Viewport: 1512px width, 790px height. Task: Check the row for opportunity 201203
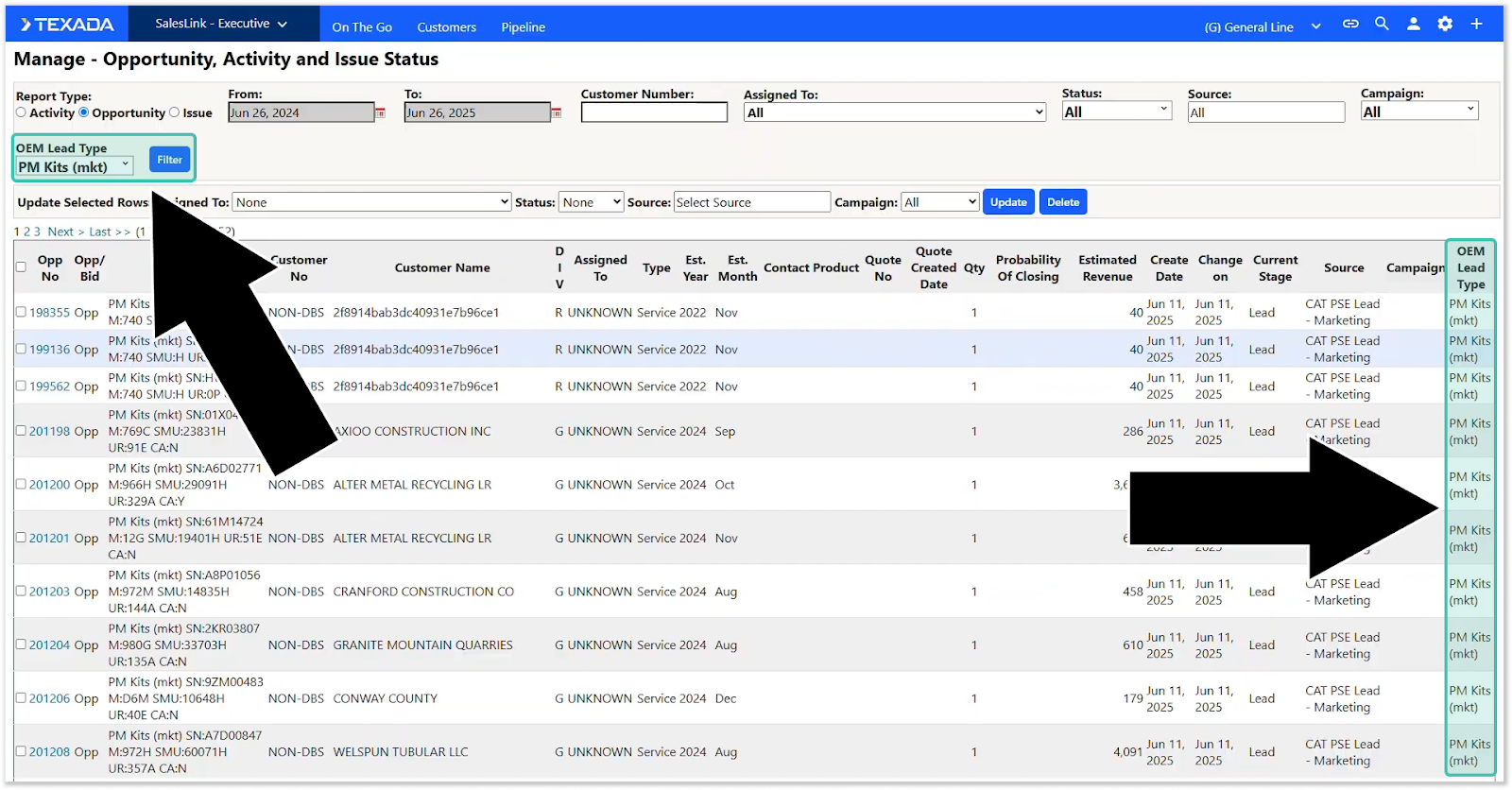(21, 592)
